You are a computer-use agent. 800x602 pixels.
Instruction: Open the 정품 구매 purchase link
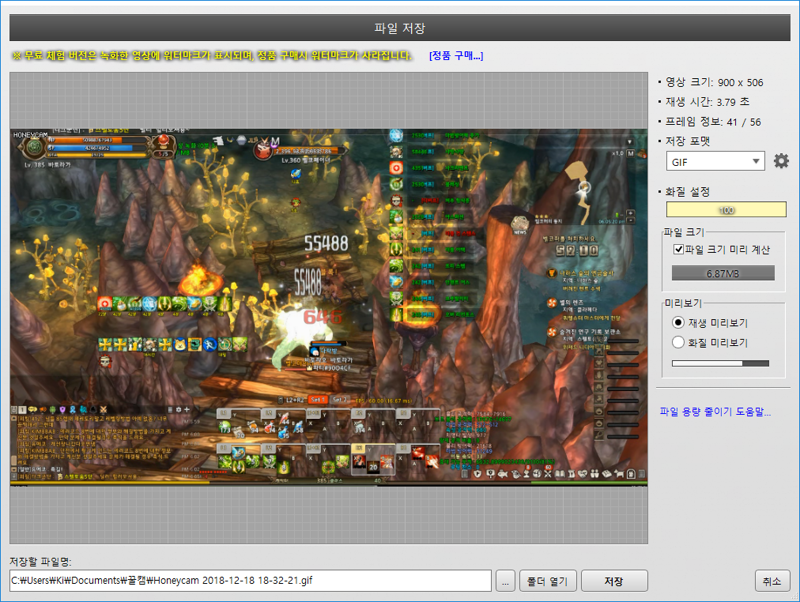456,56
